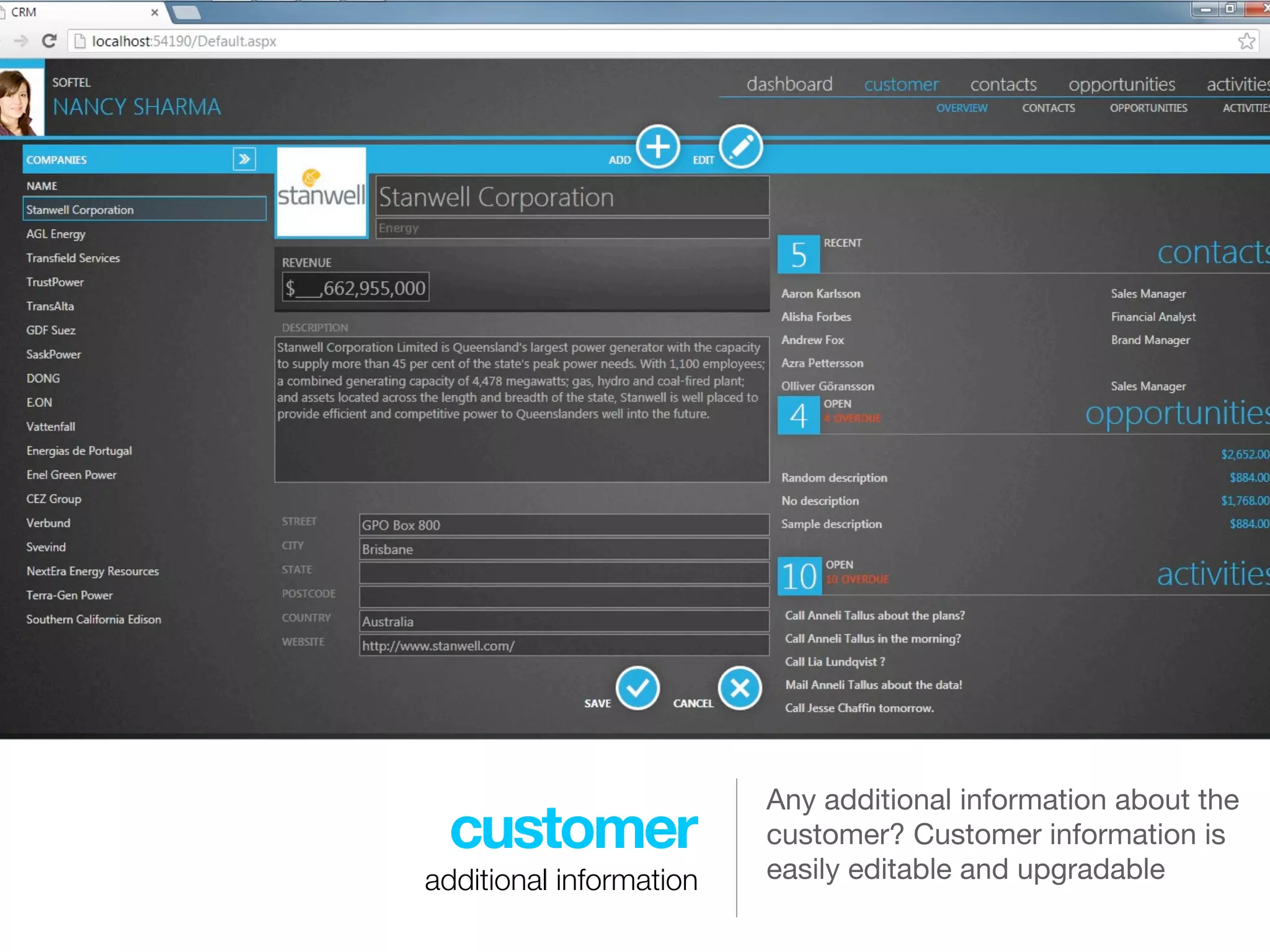Click the browser address bar URL
This screenshot has width=1270, height=952.
[x=184, y=41]
